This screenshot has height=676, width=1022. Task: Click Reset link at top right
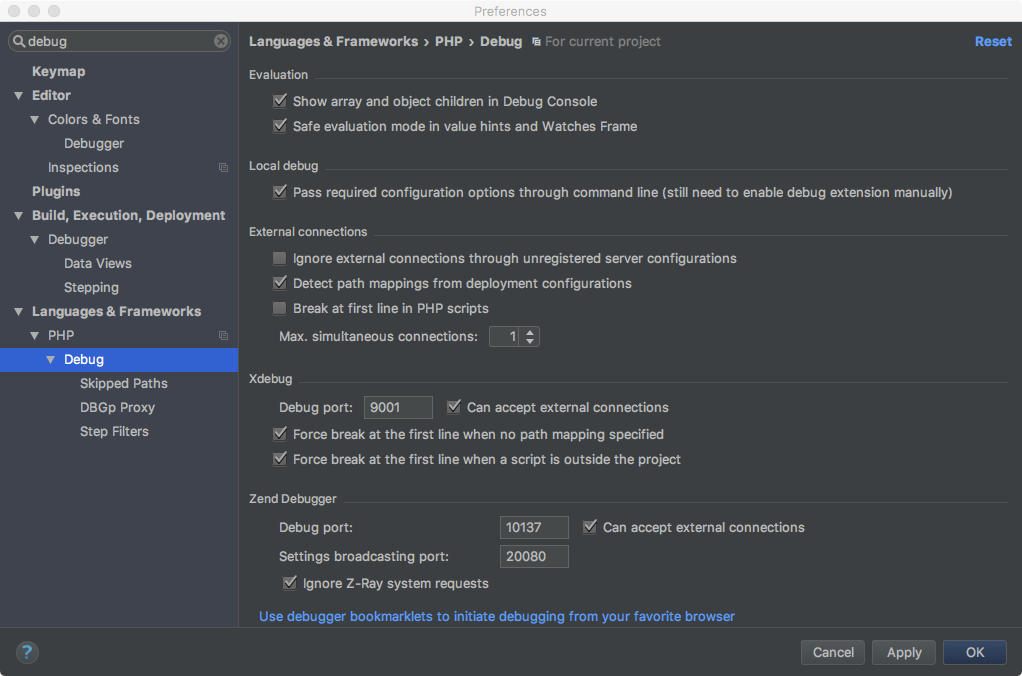(x=993, y=42)
